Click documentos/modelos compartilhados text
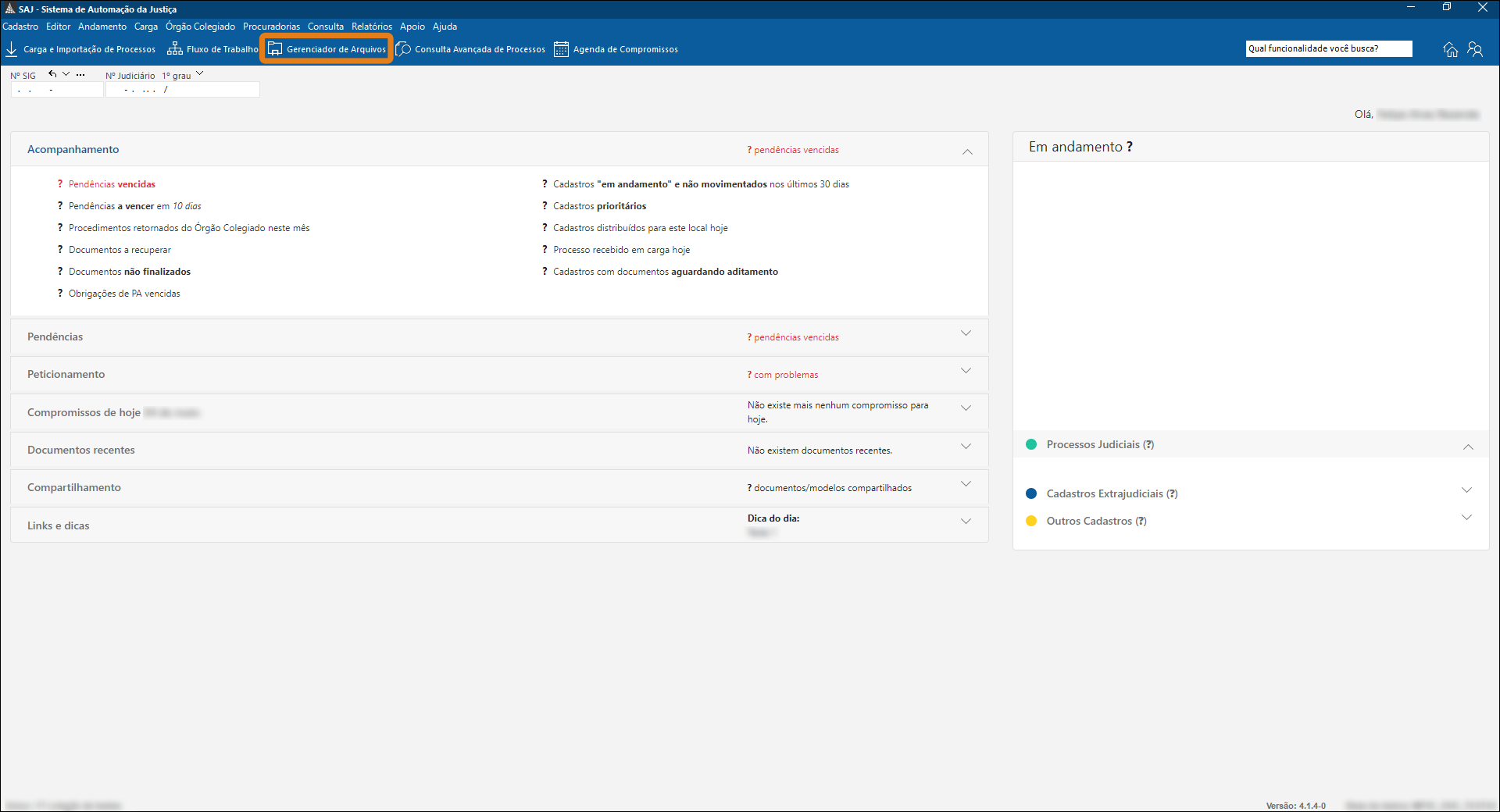Image resolution: width=1500 pixels, height=812 pixels. coord(830,488)
